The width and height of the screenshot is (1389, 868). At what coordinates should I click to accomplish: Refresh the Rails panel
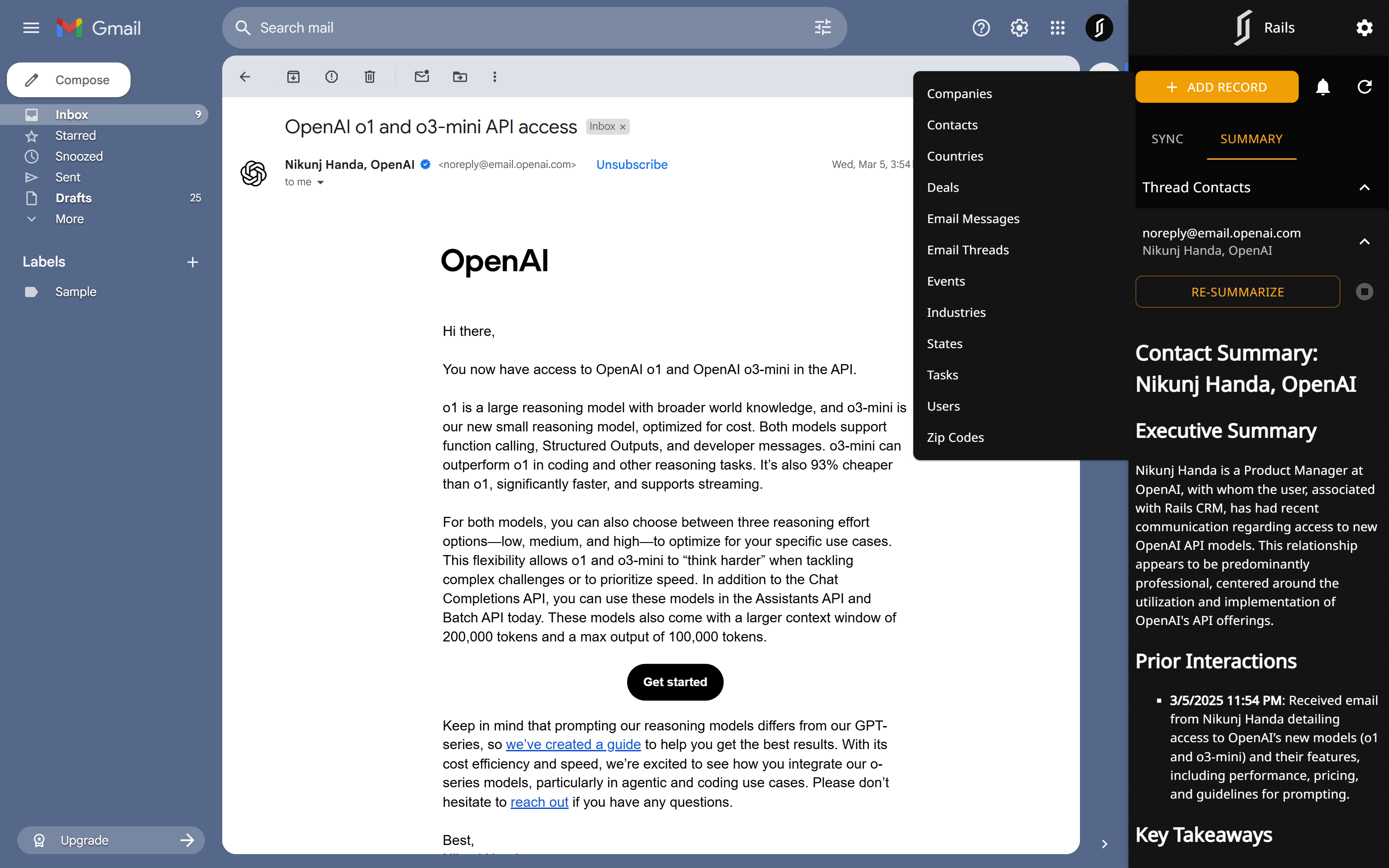1364,87
